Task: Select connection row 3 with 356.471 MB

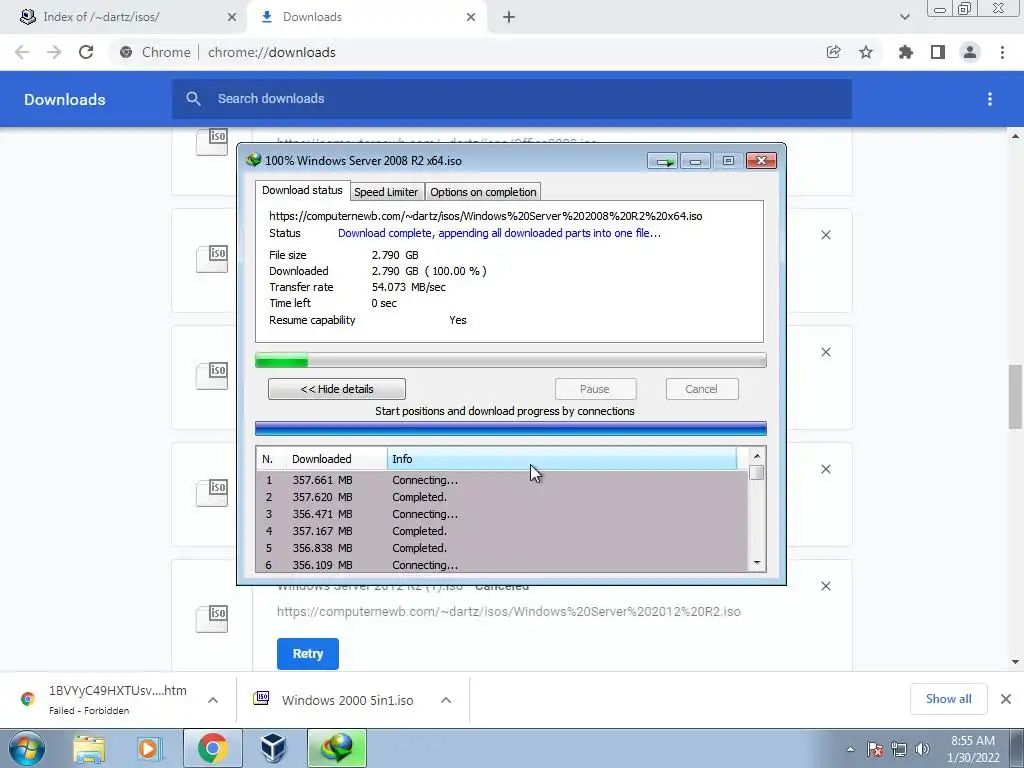Action: click(502, 514)
